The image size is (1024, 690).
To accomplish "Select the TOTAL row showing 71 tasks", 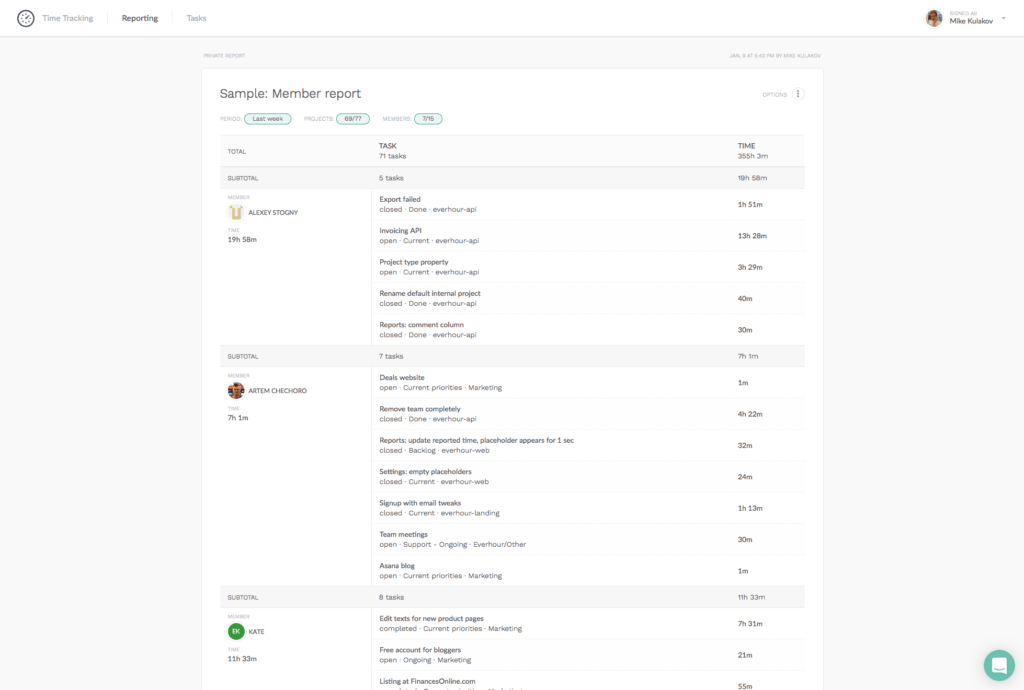I will coord(392,150).
